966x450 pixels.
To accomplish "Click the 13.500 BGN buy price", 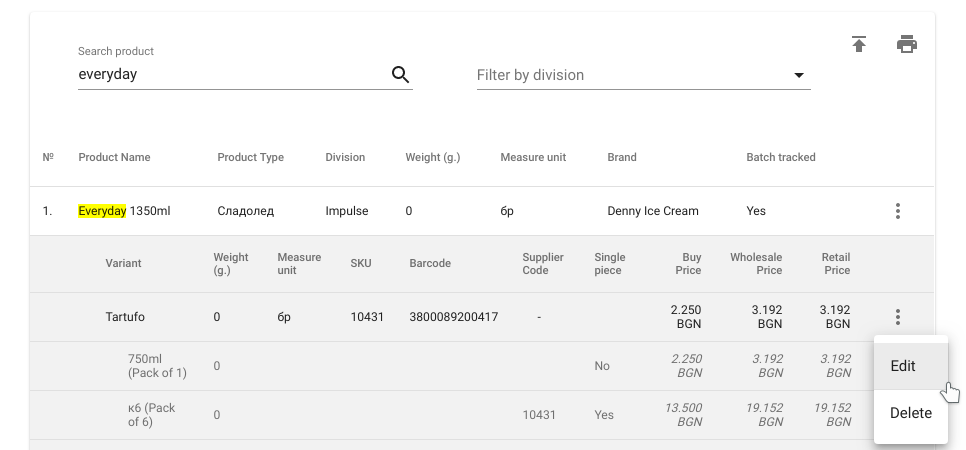I will [683, 415].
